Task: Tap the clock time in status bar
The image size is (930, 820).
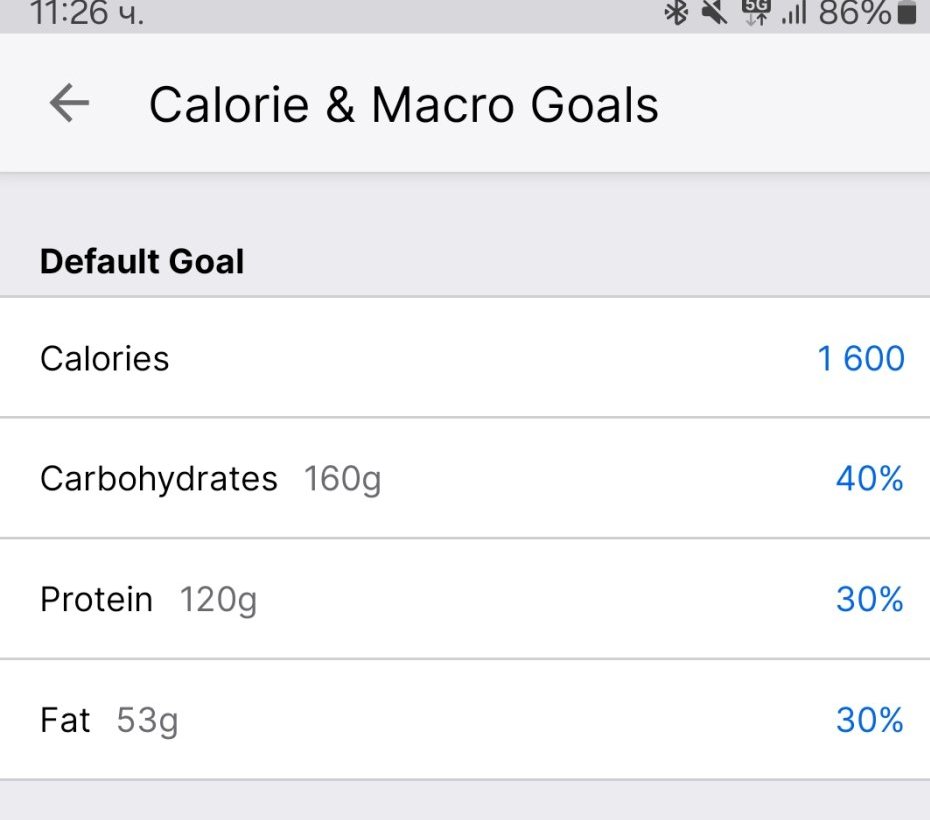Action: (87, 13)
